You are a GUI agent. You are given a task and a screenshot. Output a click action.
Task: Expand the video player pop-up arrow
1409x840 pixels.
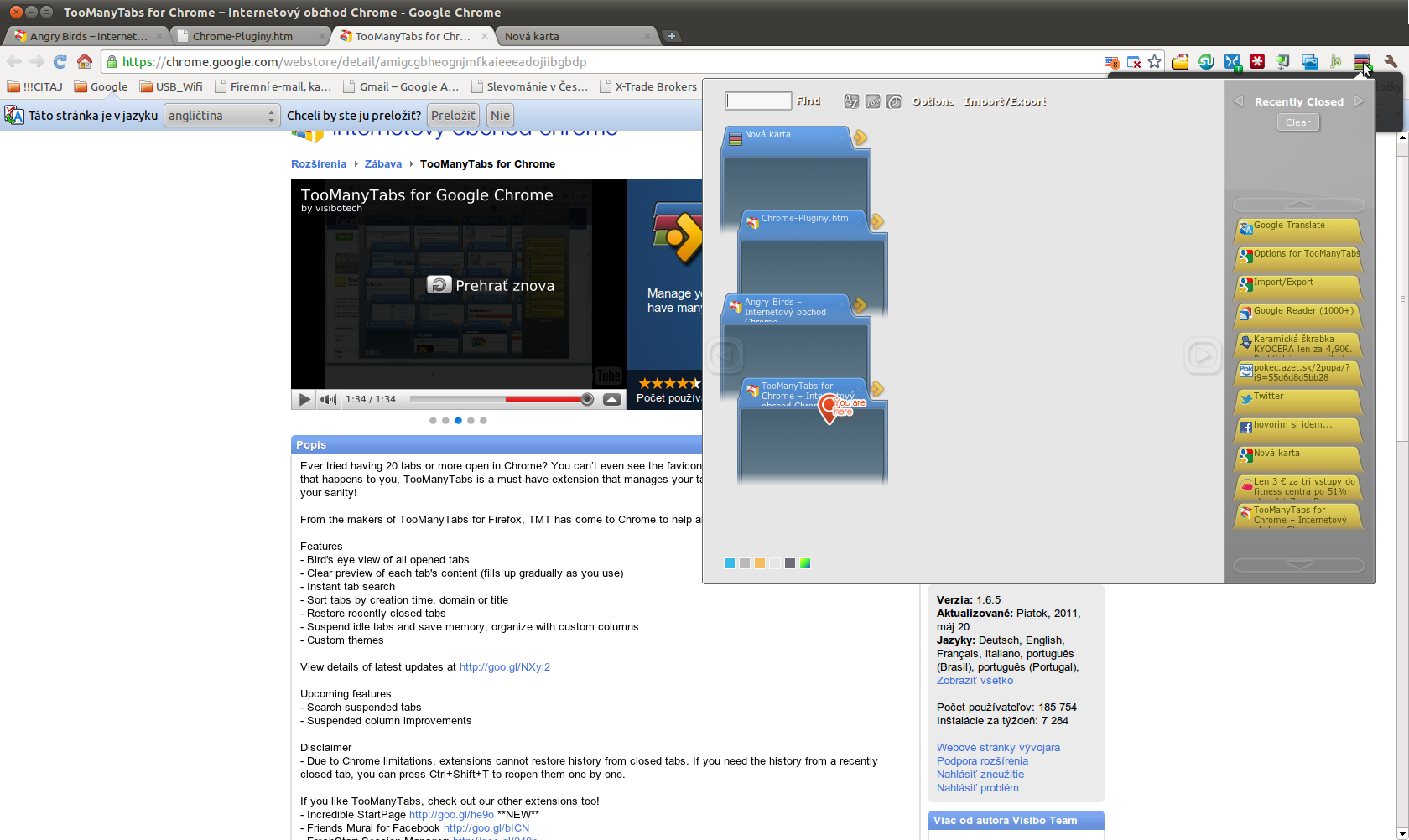(x=612, y=399)
